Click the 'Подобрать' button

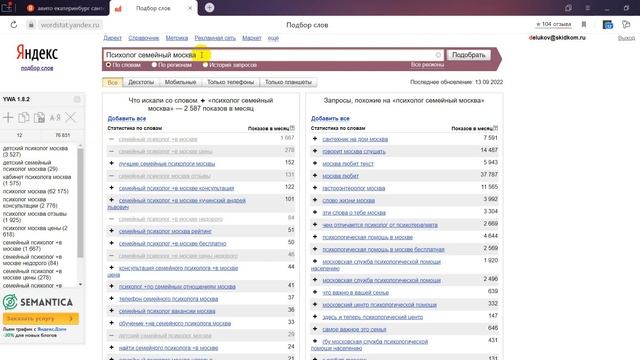(469, 55)
